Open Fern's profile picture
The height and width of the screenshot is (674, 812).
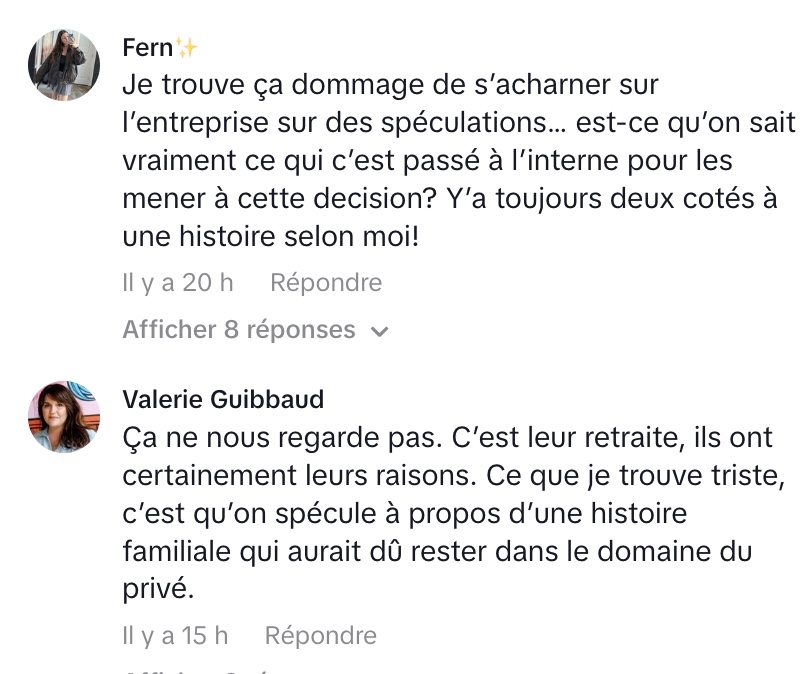(x=63, y=65)
